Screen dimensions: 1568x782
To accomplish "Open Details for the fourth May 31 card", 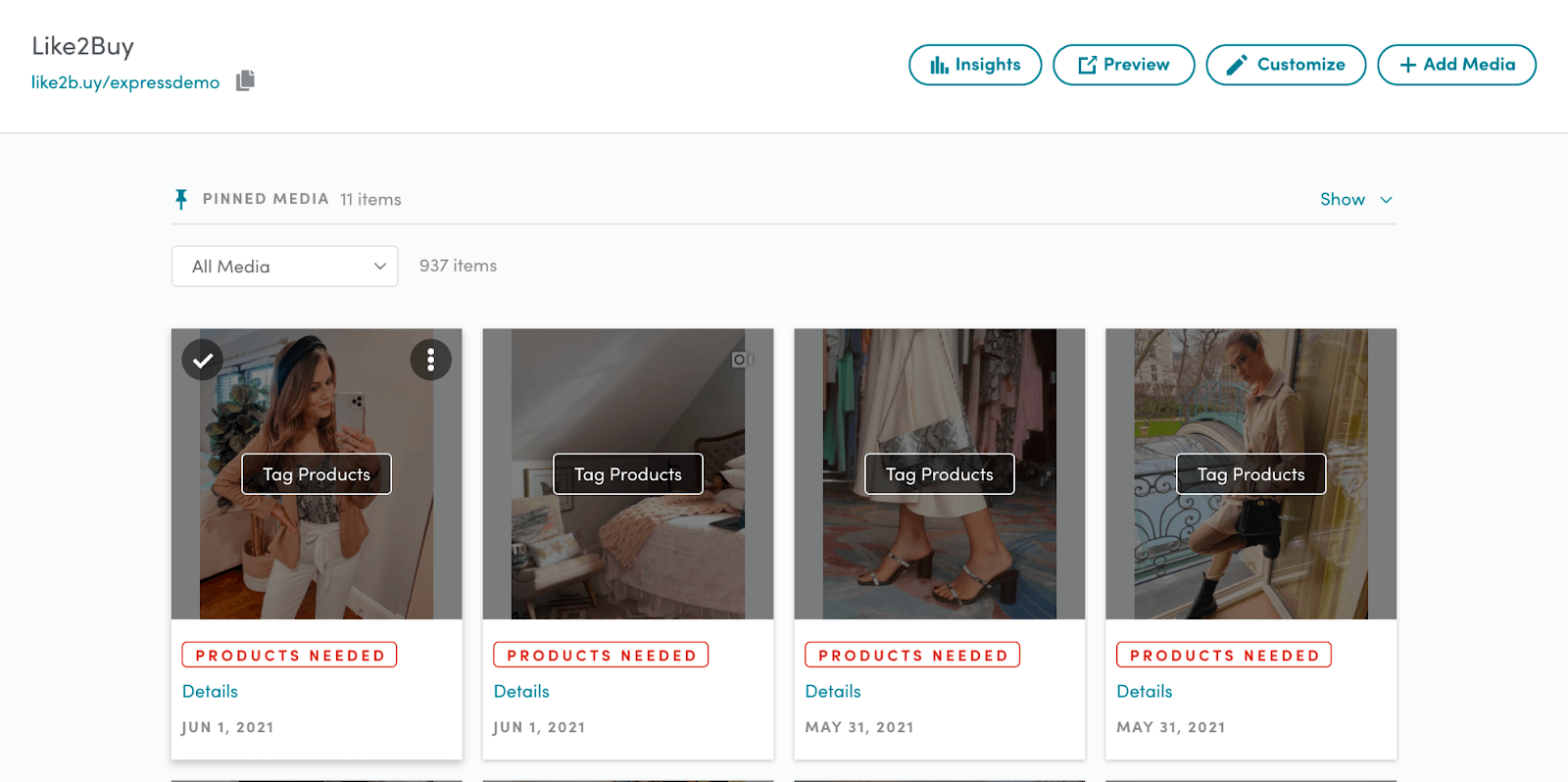I will click(1144, 691).
